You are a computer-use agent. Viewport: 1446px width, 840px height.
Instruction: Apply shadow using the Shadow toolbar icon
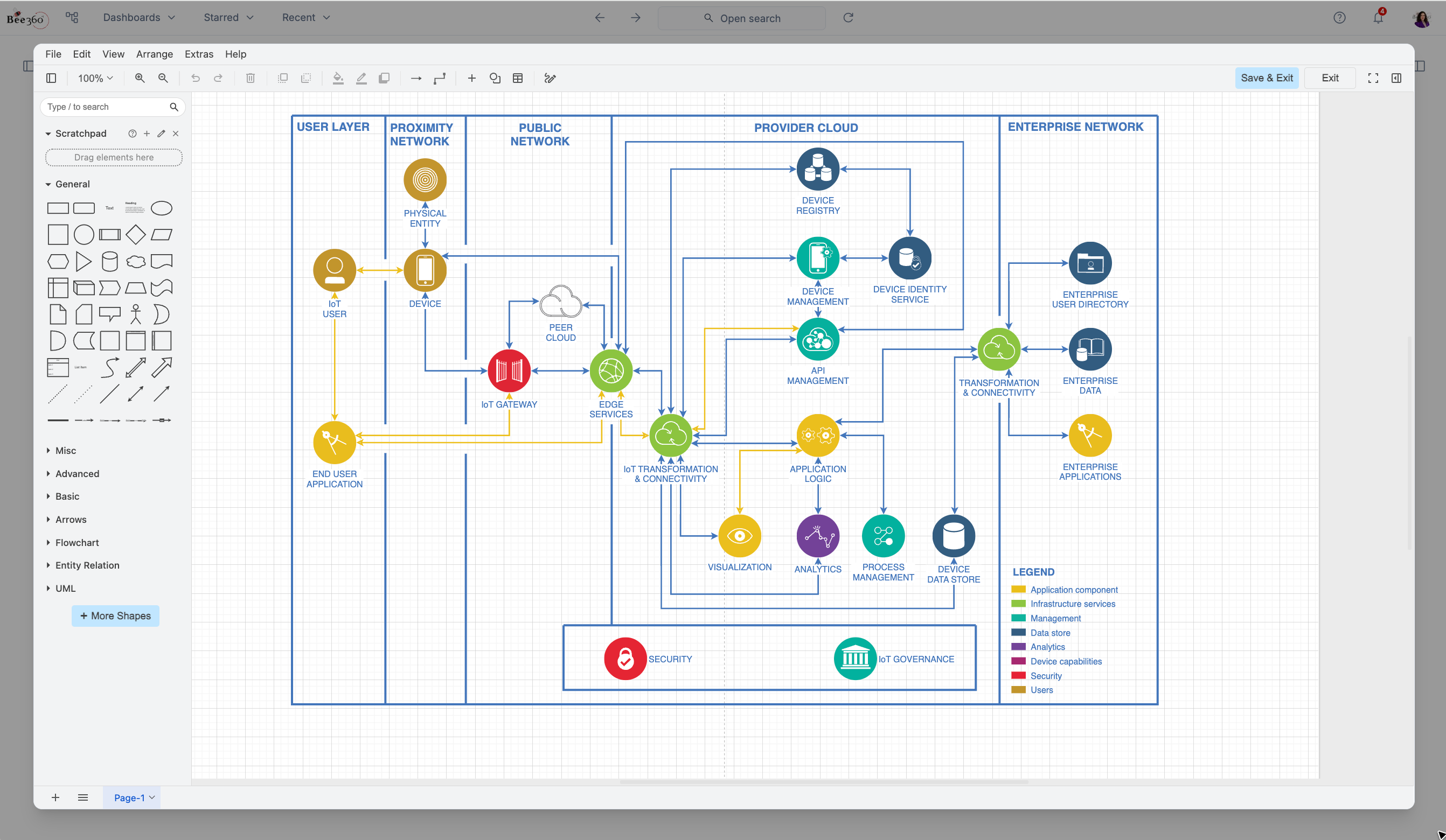(384, 78)
